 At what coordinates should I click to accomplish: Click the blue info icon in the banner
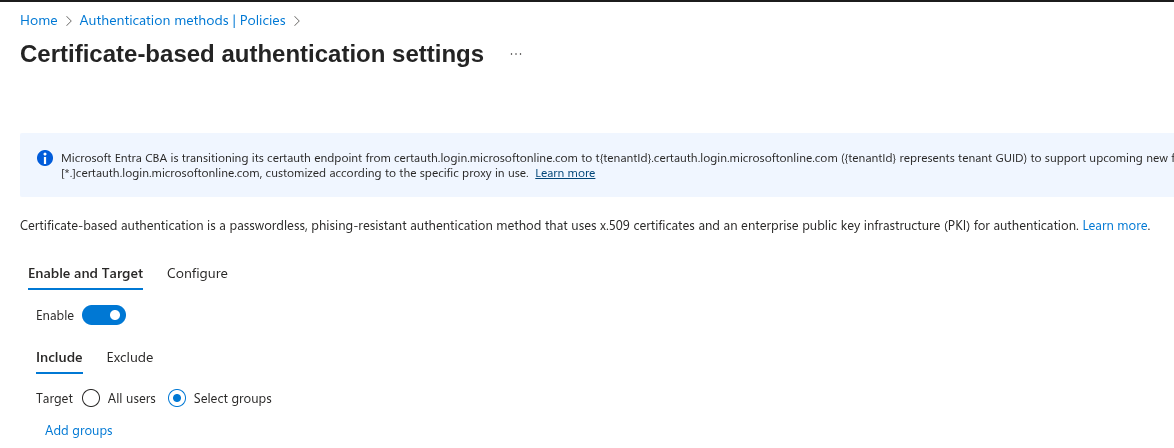coord(45,158)
